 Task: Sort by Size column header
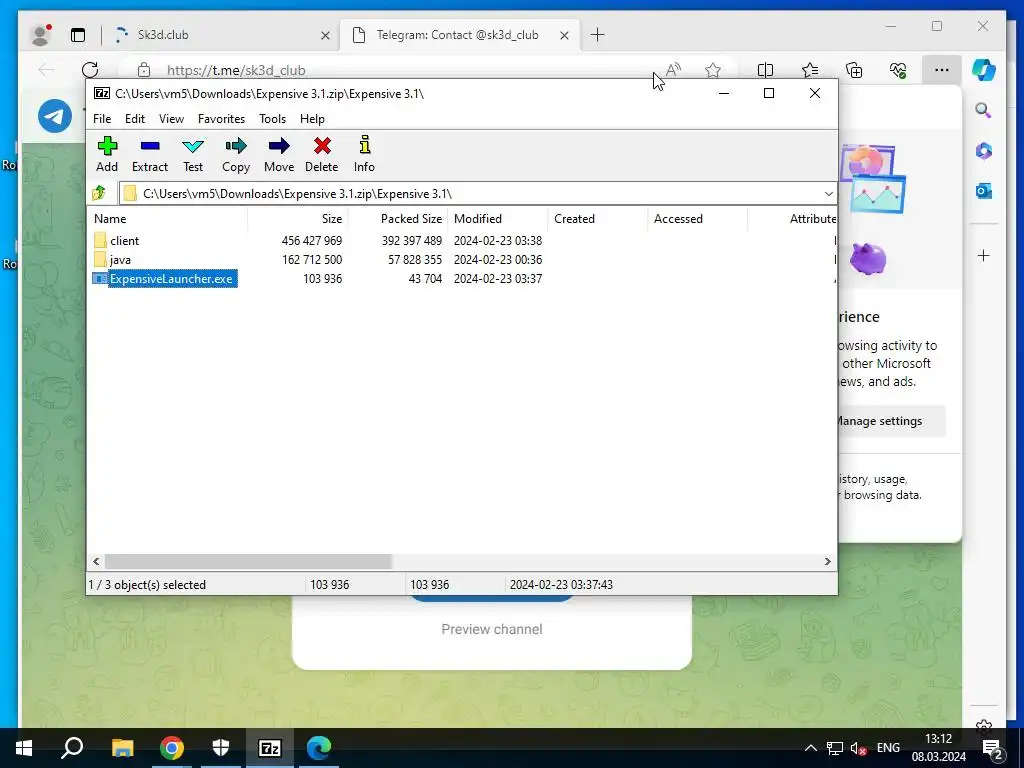pyautogui.click(x=297, y=219)
